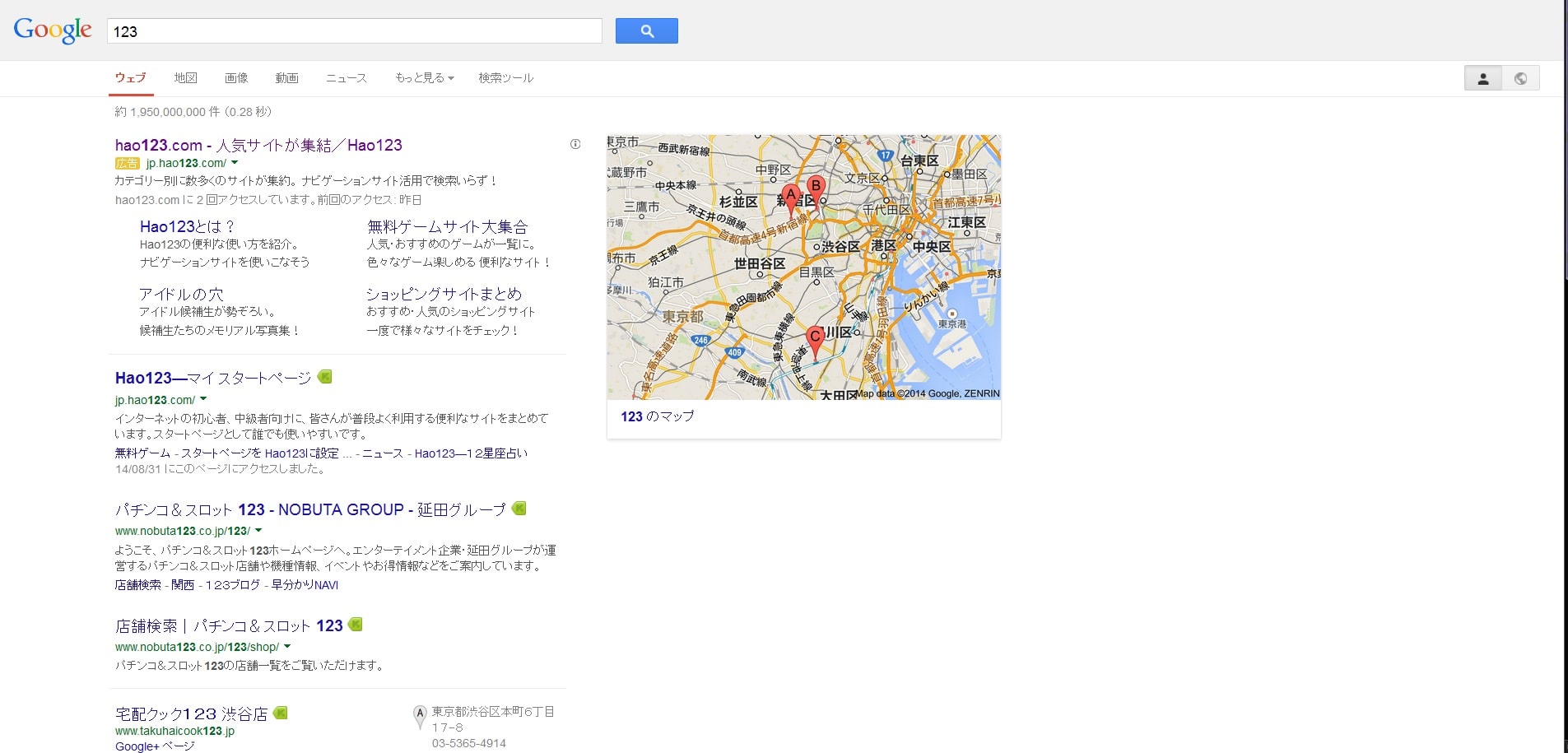The image size is (1568, 753).
Task: Click the www.takuhaicook123.jp URL text
Action: point(174,731)
